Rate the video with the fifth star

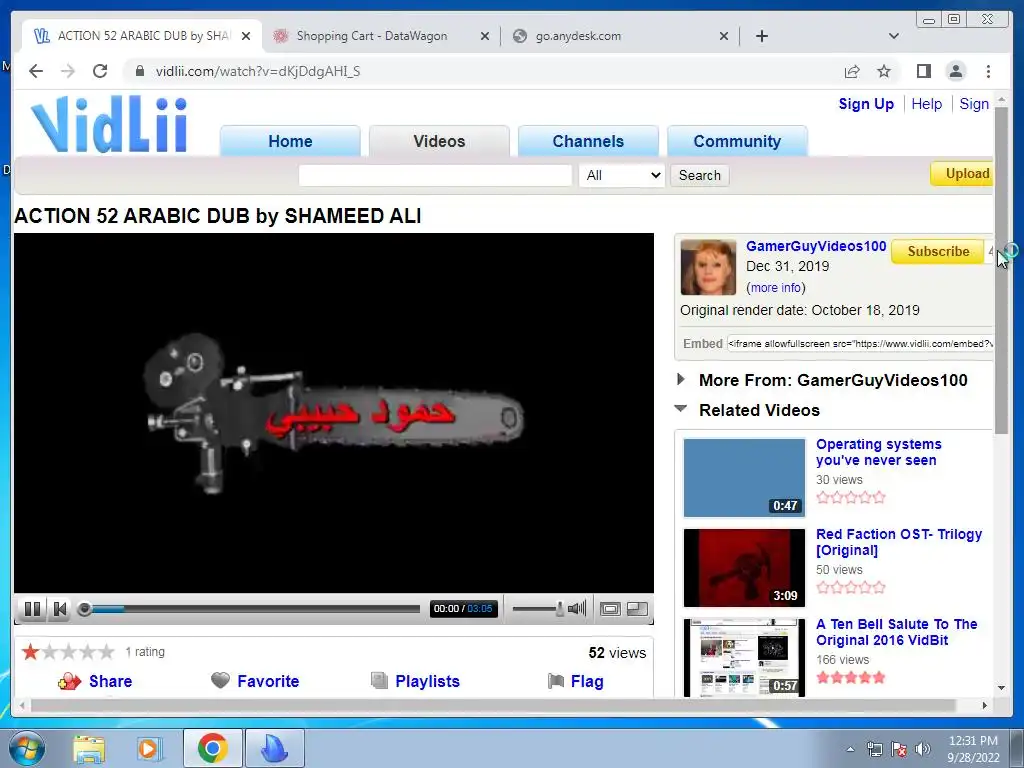click(106, 651)
